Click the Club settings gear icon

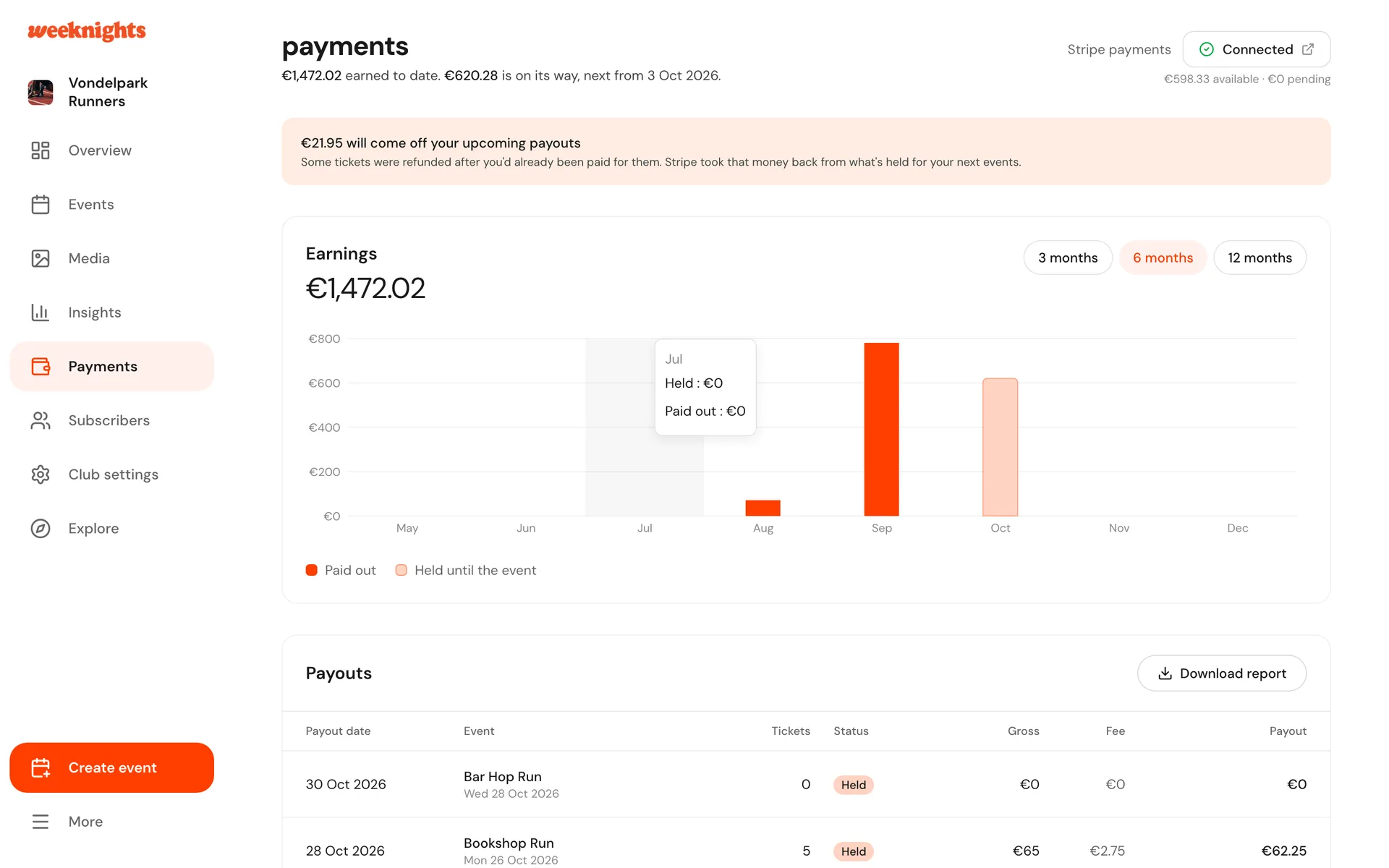41,475
